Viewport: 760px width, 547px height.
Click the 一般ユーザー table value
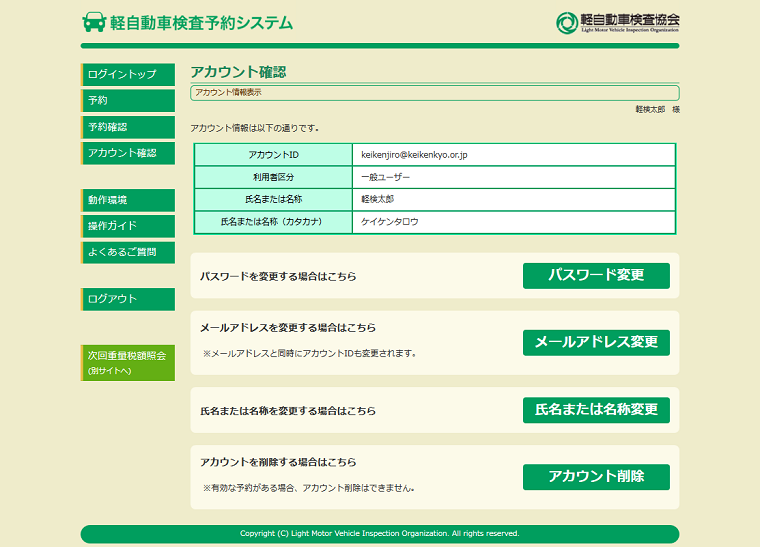pyautogui.click(x=514, y=177)
